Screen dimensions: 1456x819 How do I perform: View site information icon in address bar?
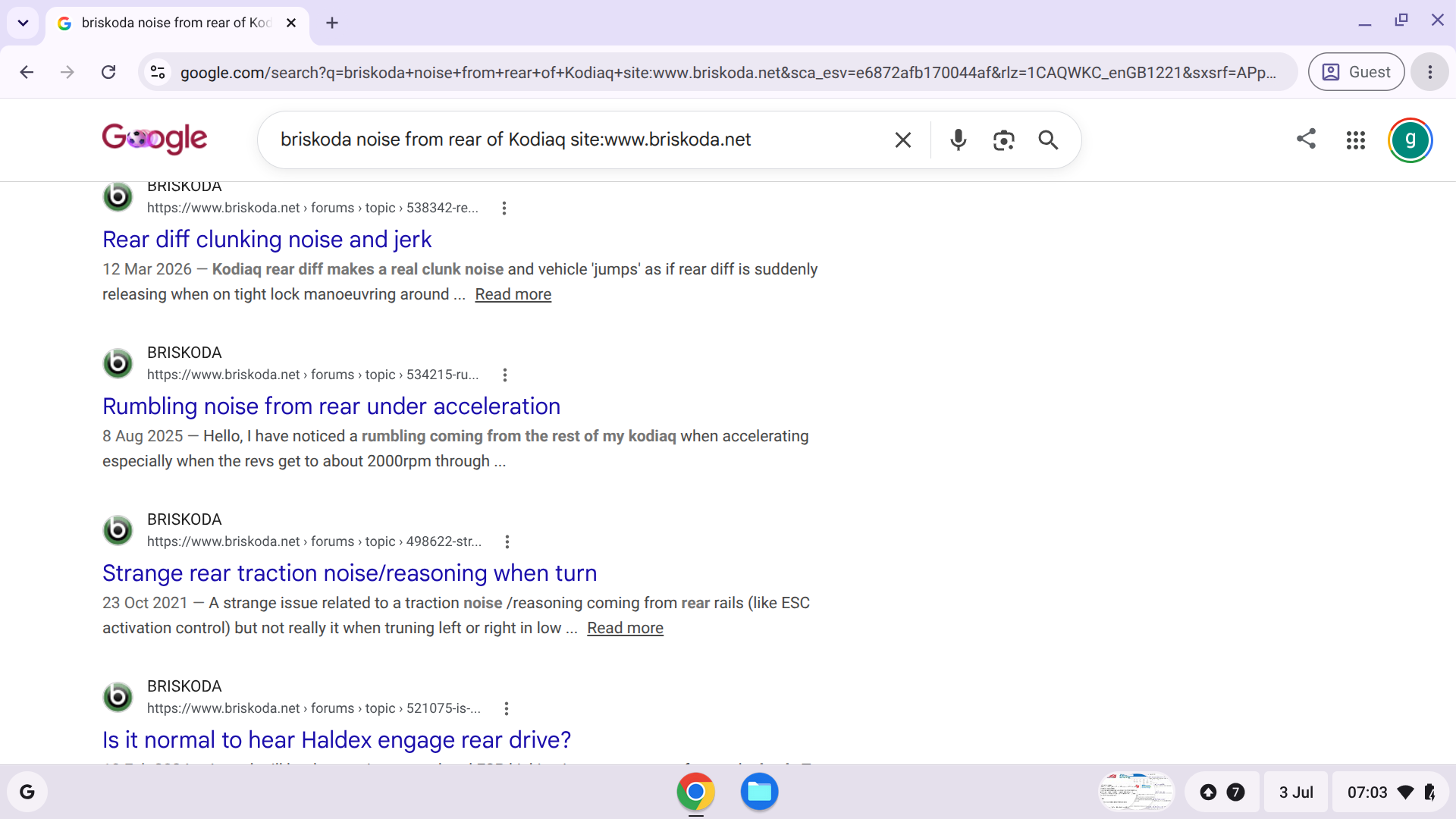[x=158, y=72]
